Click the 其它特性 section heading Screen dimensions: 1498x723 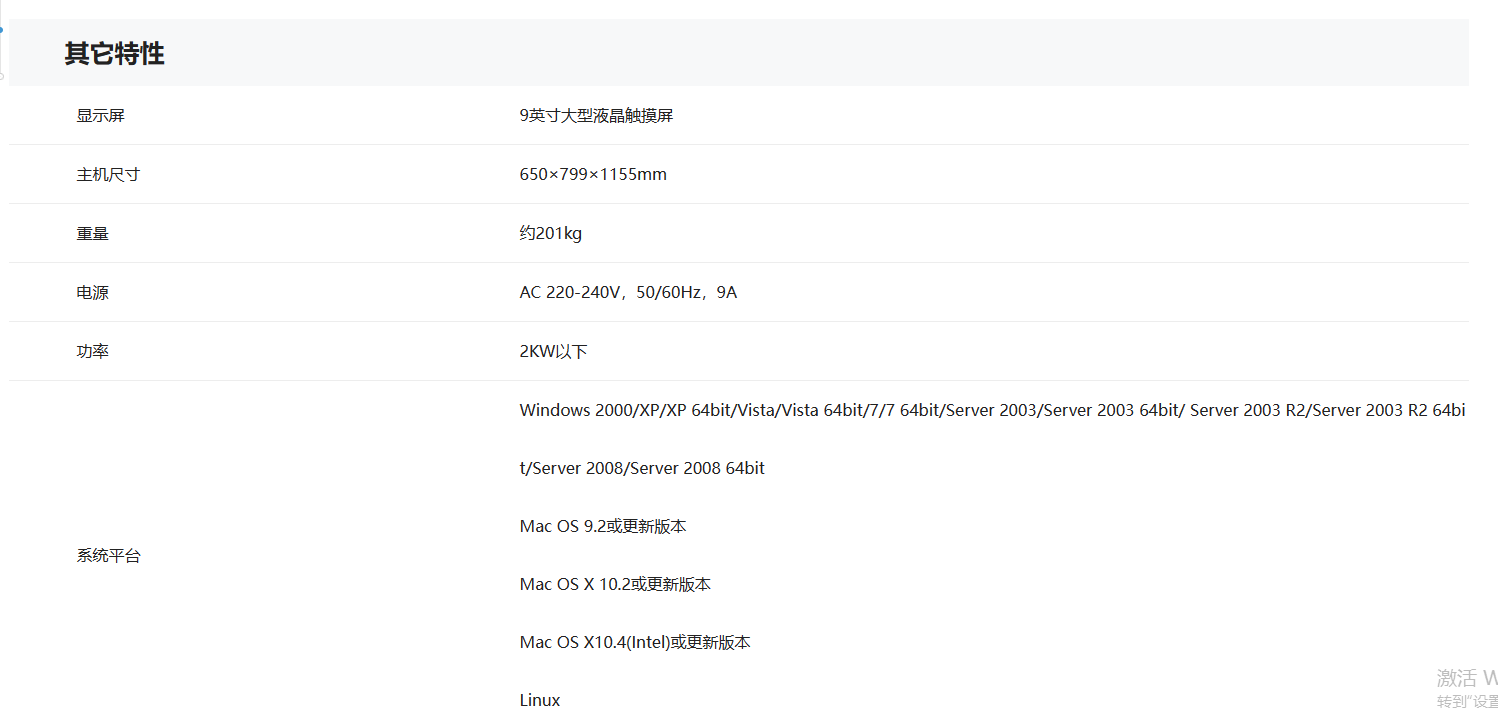(114, 54)
